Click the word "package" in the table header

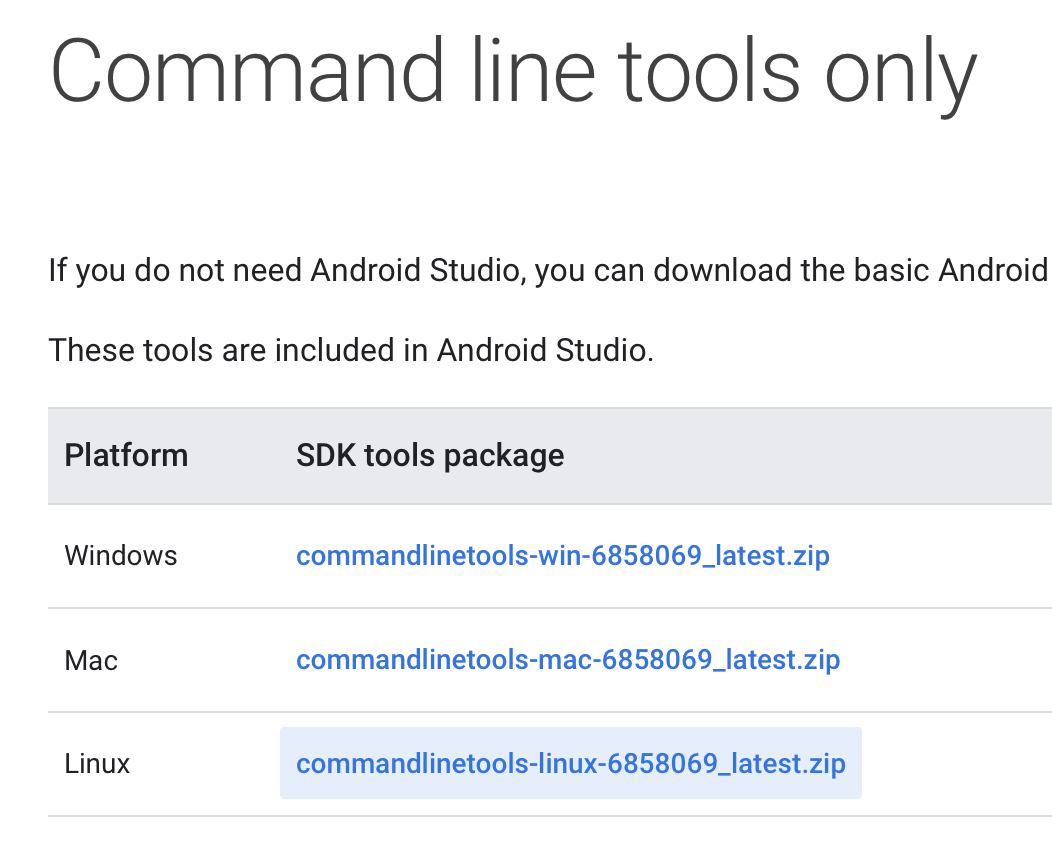pos(504,457)
